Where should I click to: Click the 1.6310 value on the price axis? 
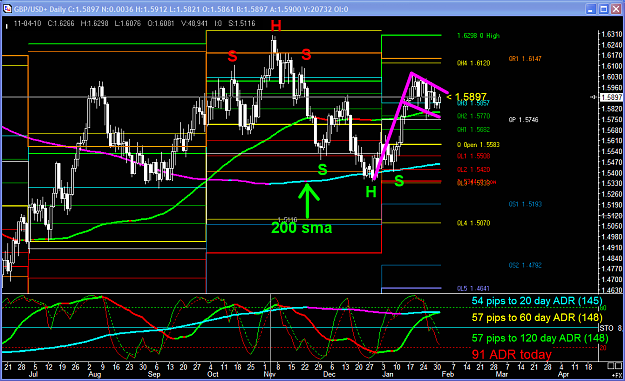click(x=611, y=35)
